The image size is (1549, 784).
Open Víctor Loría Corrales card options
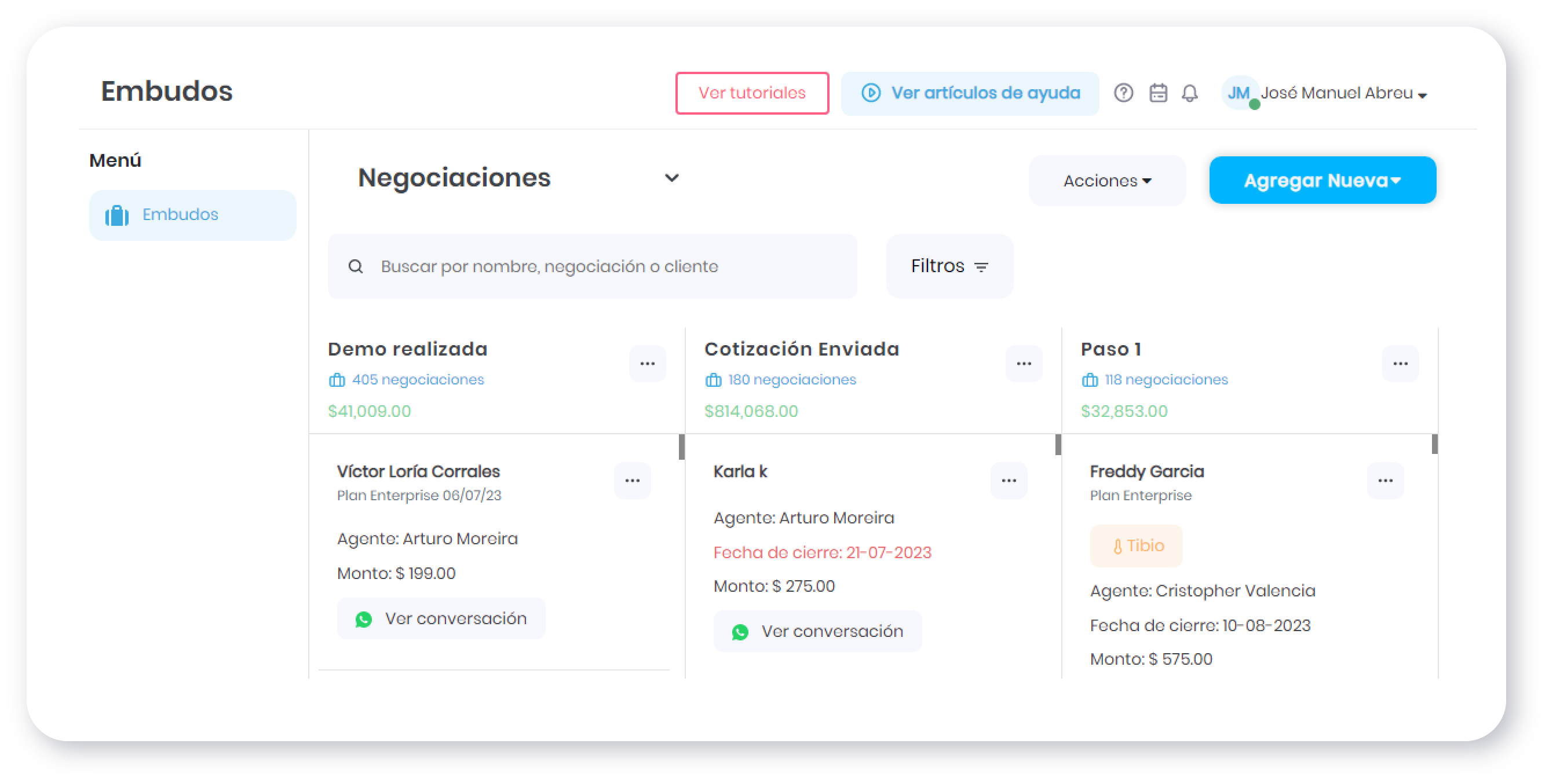(632, 481)
